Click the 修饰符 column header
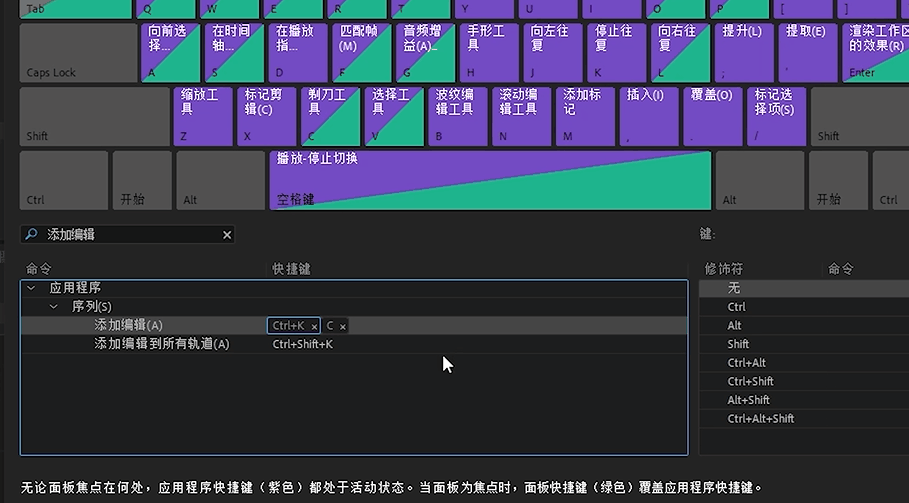Viewport: 909px width, 503px height. pos(723,269)
